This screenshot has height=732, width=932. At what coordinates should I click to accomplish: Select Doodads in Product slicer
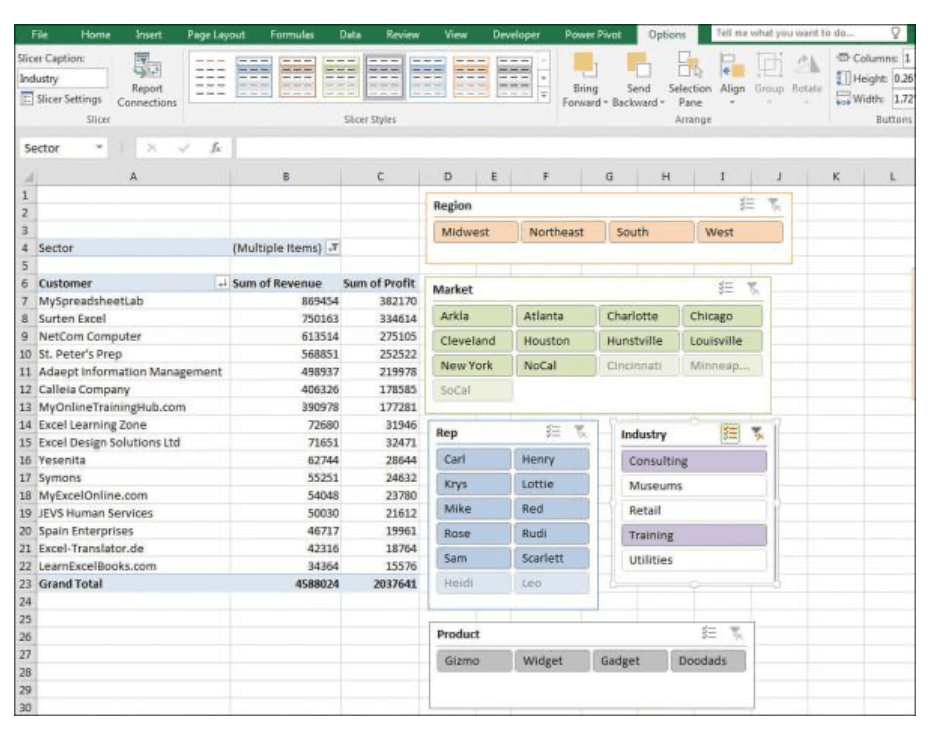tap(708, 661)
